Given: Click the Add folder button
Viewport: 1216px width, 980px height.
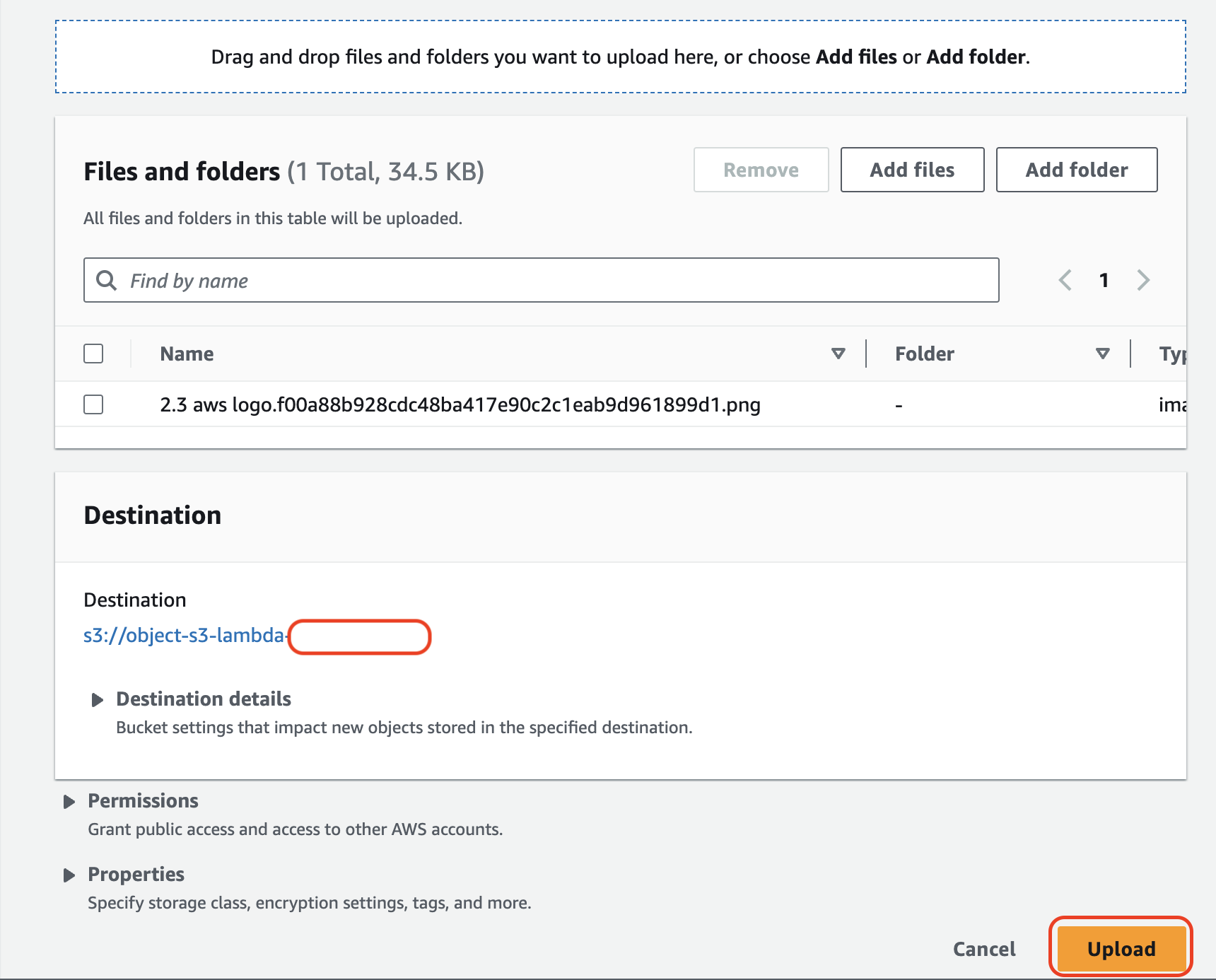Looking at the screenshot, I should click(x=1076, y=170).
